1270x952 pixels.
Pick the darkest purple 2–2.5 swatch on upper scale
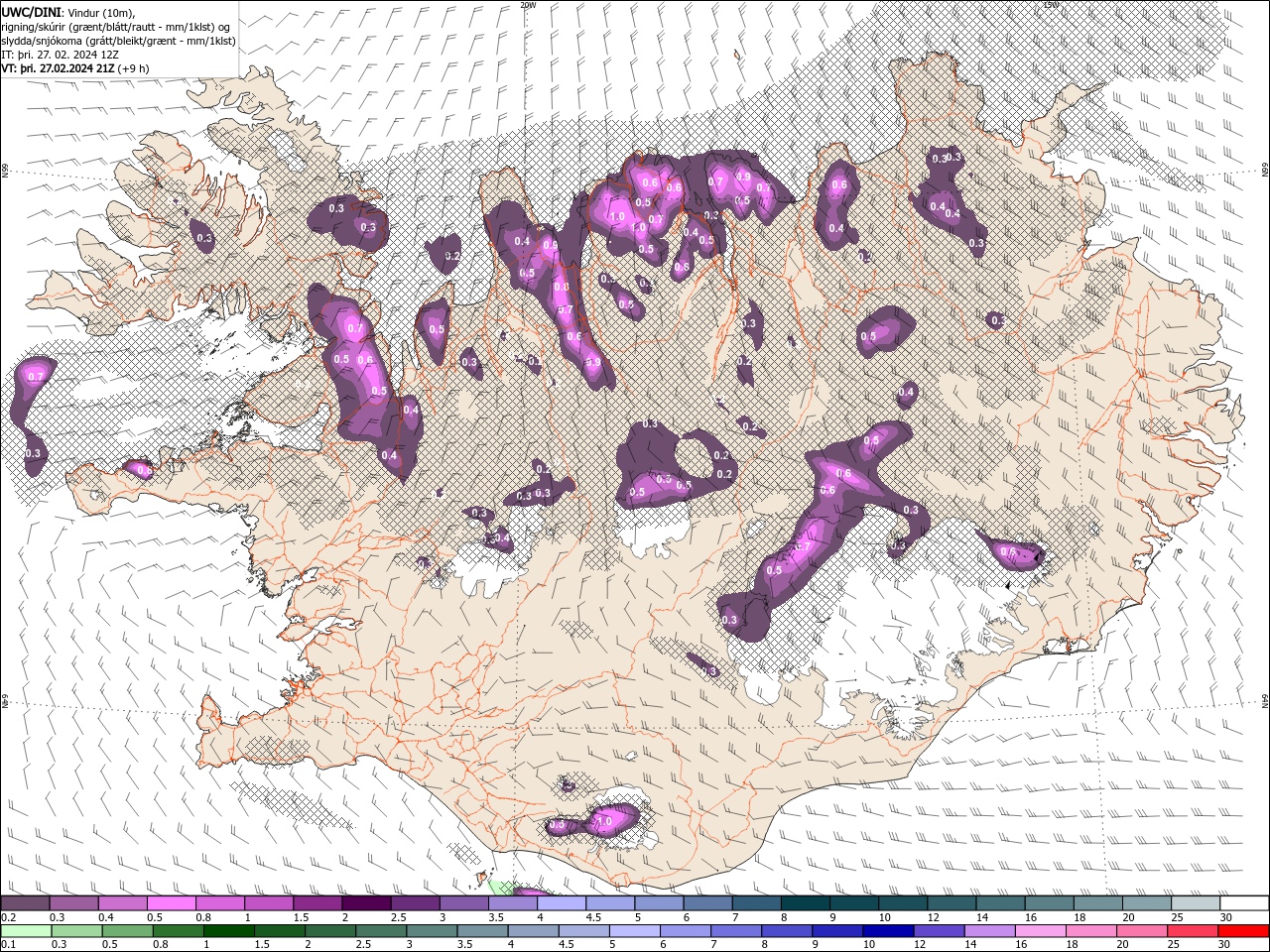click(x=366, y=903)
